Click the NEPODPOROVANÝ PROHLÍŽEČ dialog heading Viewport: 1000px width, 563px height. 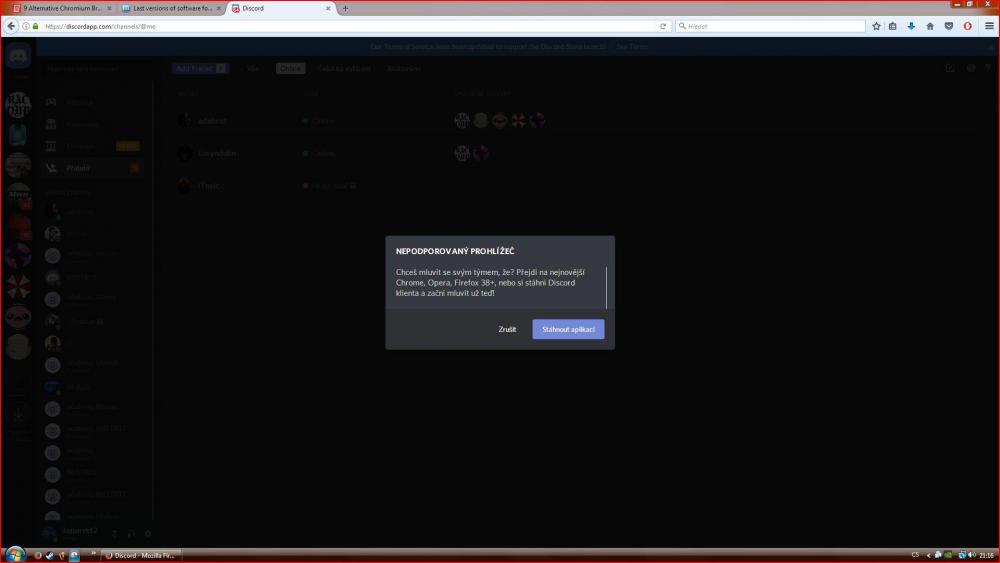455,251
